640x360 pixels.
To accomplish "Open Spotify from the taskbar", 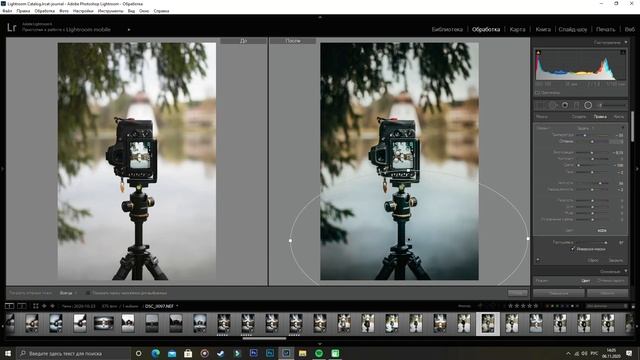I will click(x=319, y=353).
